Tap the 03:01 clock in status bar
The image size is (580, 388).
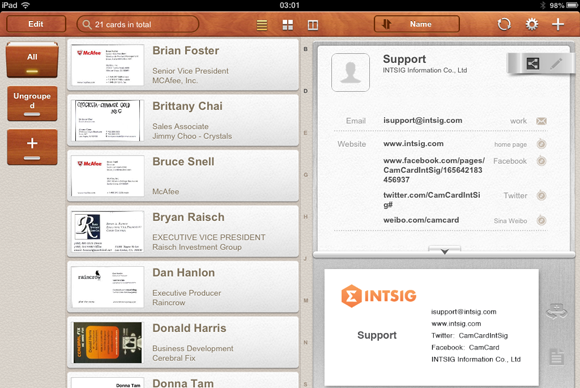[x=290, y=5]
